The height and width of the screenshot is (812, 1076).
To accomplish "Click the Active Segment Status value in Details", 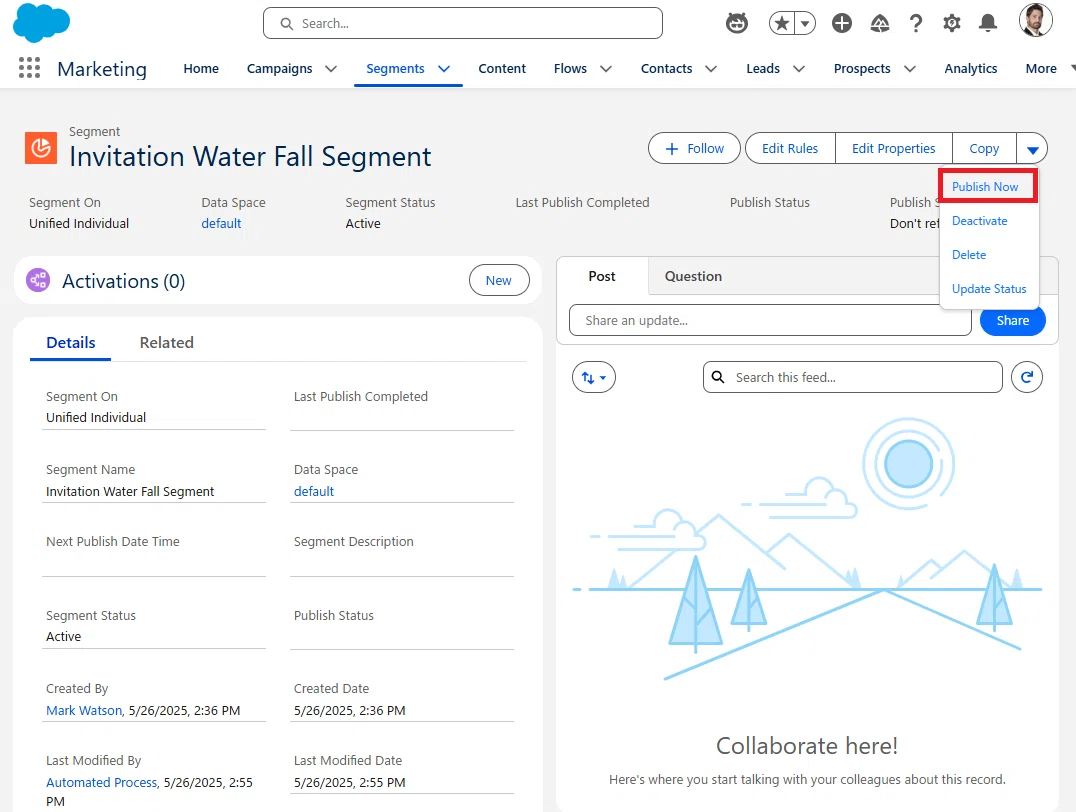I will point(63,636).
